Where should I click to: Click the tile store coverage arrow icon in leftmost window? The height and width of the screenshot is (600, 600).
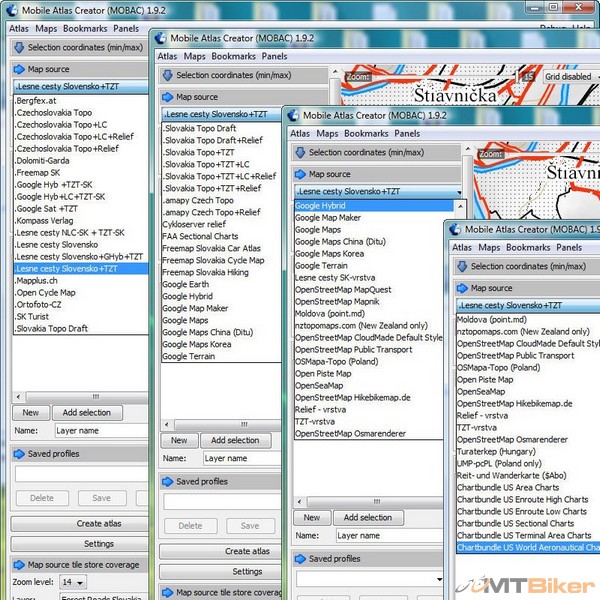pos(19,565)
